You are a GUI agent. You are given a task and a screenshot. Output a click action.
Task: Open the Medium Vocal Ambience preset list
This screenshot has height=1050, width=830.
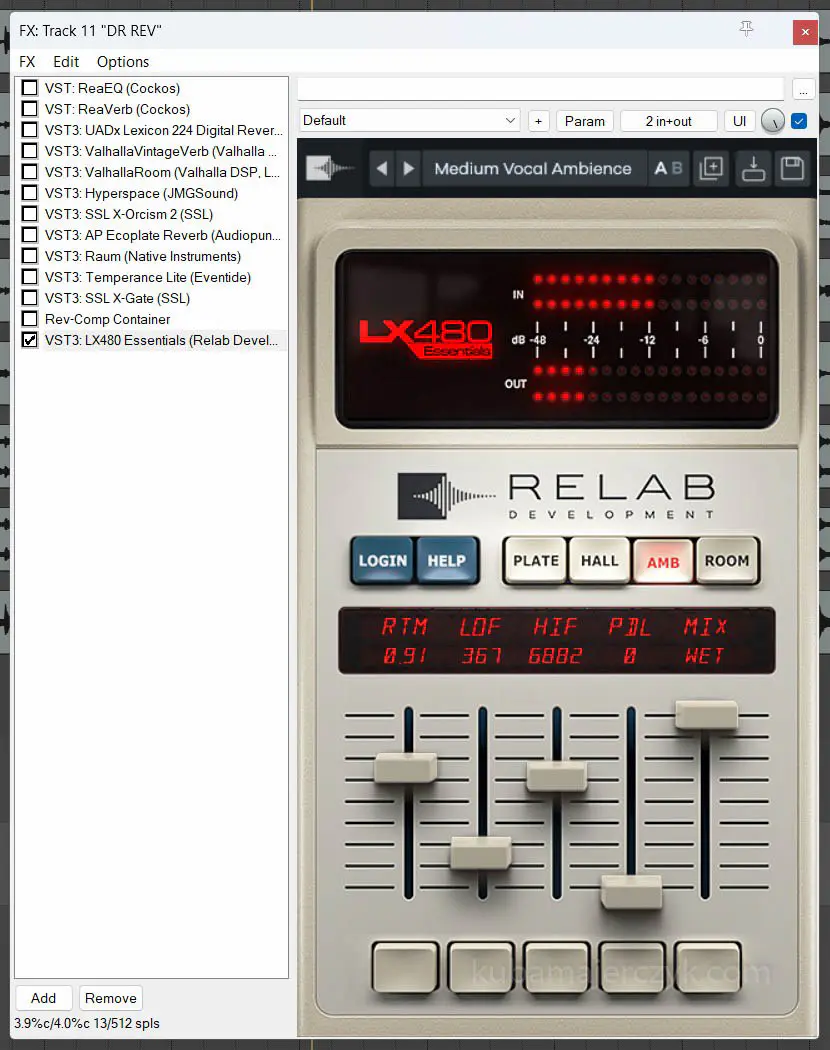(532, 169)
